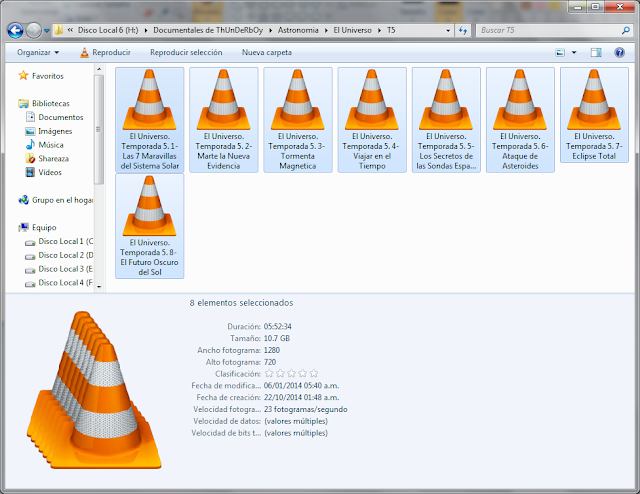Image resolution: width=640 pixels, height=494 pixels.
Task: Select Eclipse Total video file
Action: tap(594, 115)
